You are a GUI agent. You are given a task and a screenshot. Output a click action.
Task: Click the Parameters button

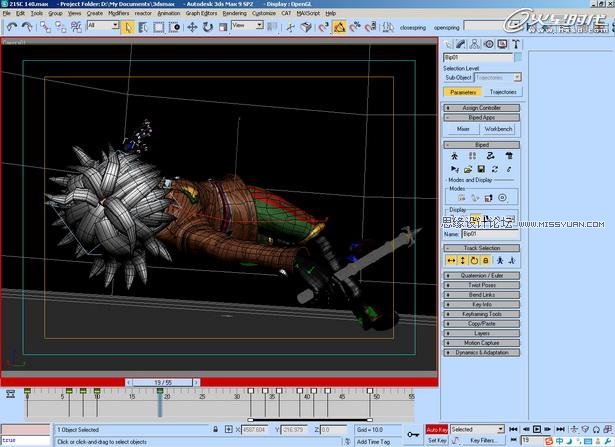pyautogui.click(x=463, y=92)
